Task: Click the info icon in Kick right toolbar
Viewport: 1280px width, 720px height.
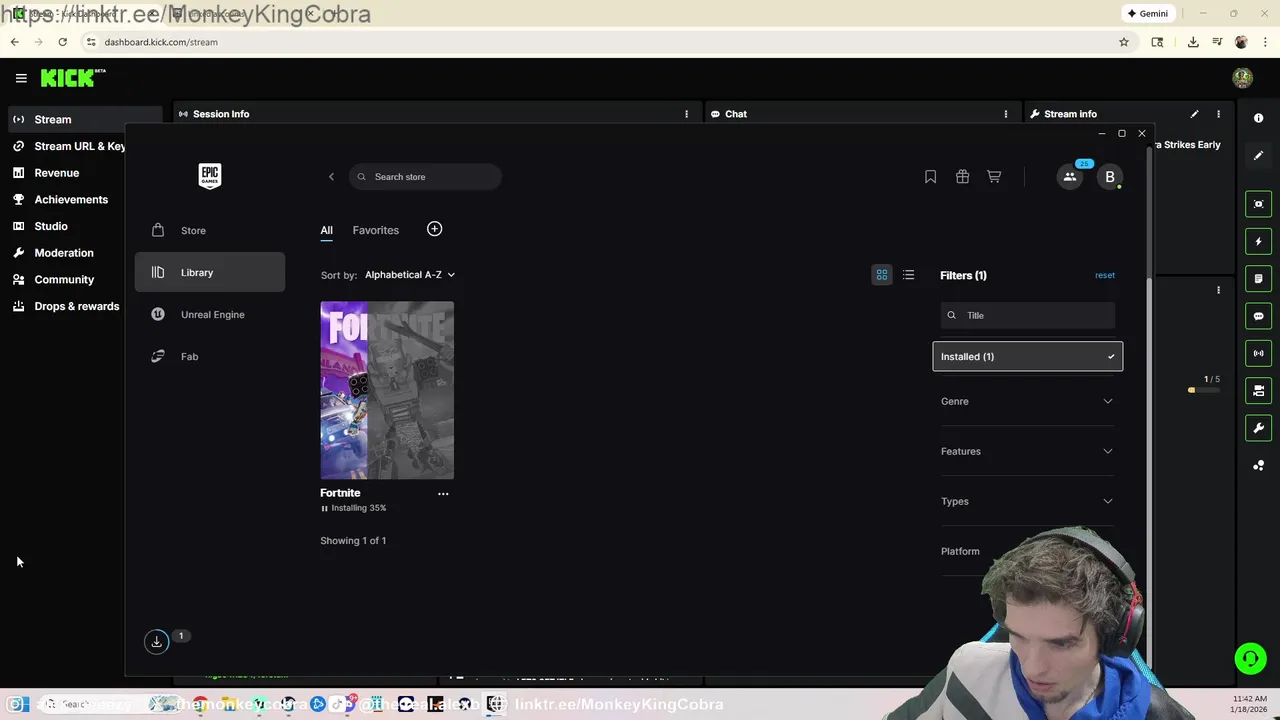Action: coord(1258,118)
